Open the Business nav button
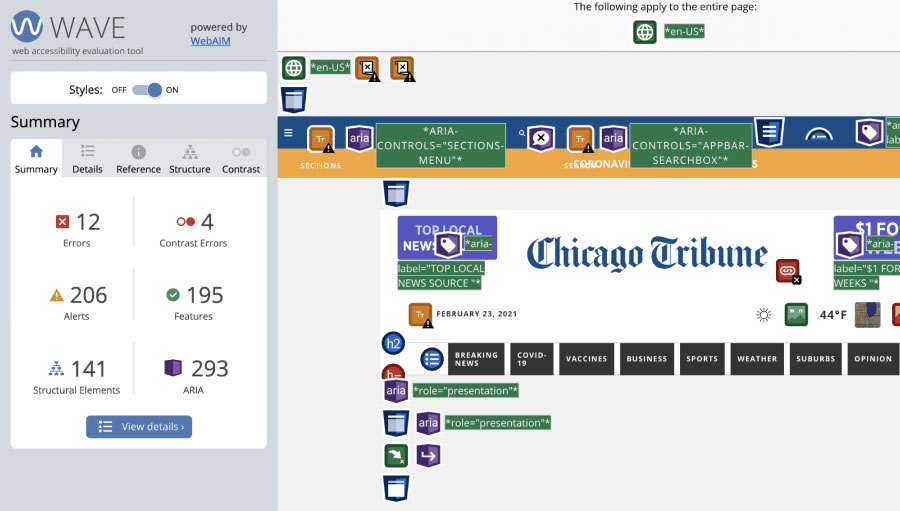The image size is (900, 511). click(647, 359)
